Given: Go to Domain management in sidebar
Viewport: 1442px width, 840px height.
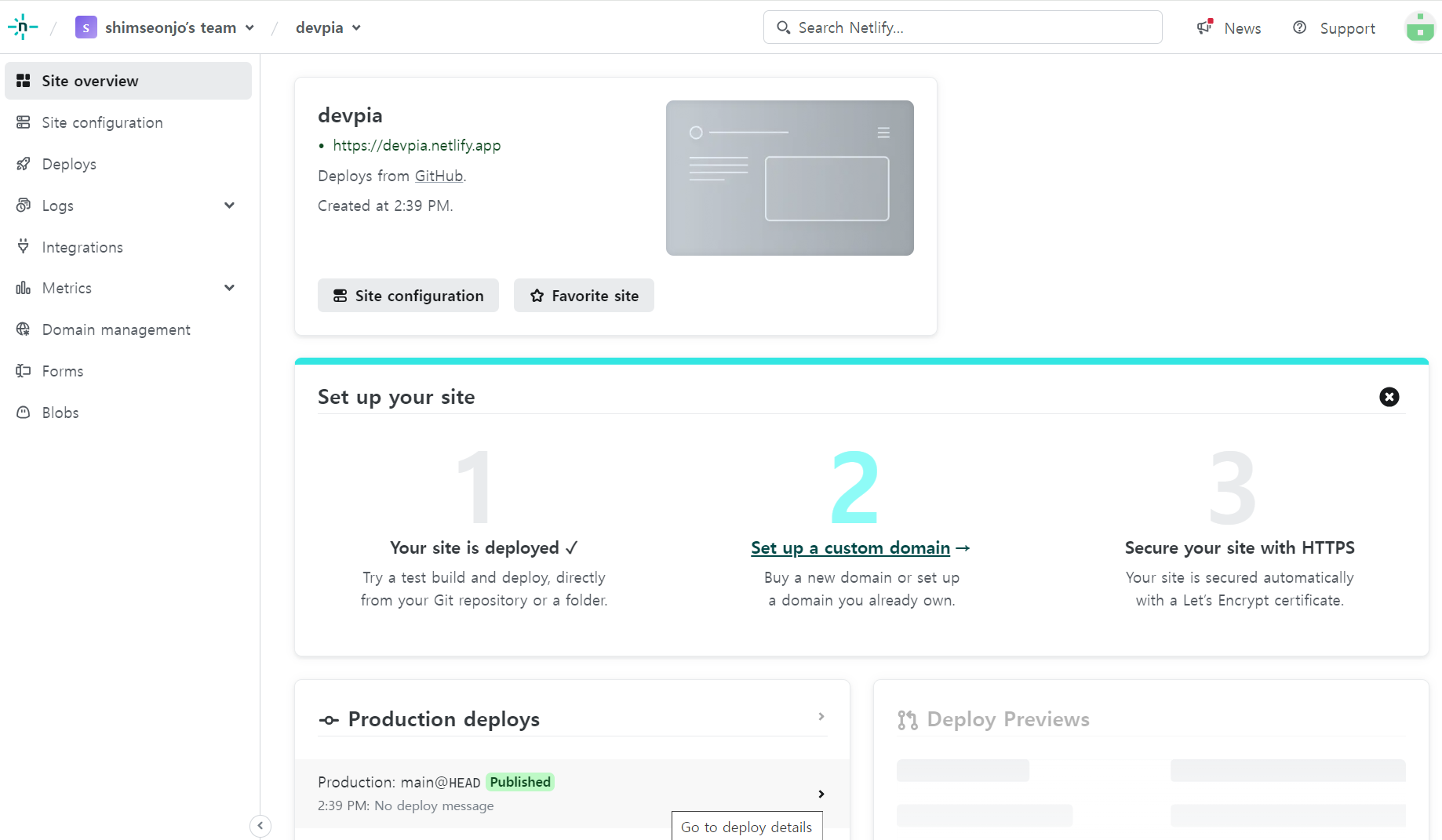Looking at the screenshot, I should coord(116,329).
